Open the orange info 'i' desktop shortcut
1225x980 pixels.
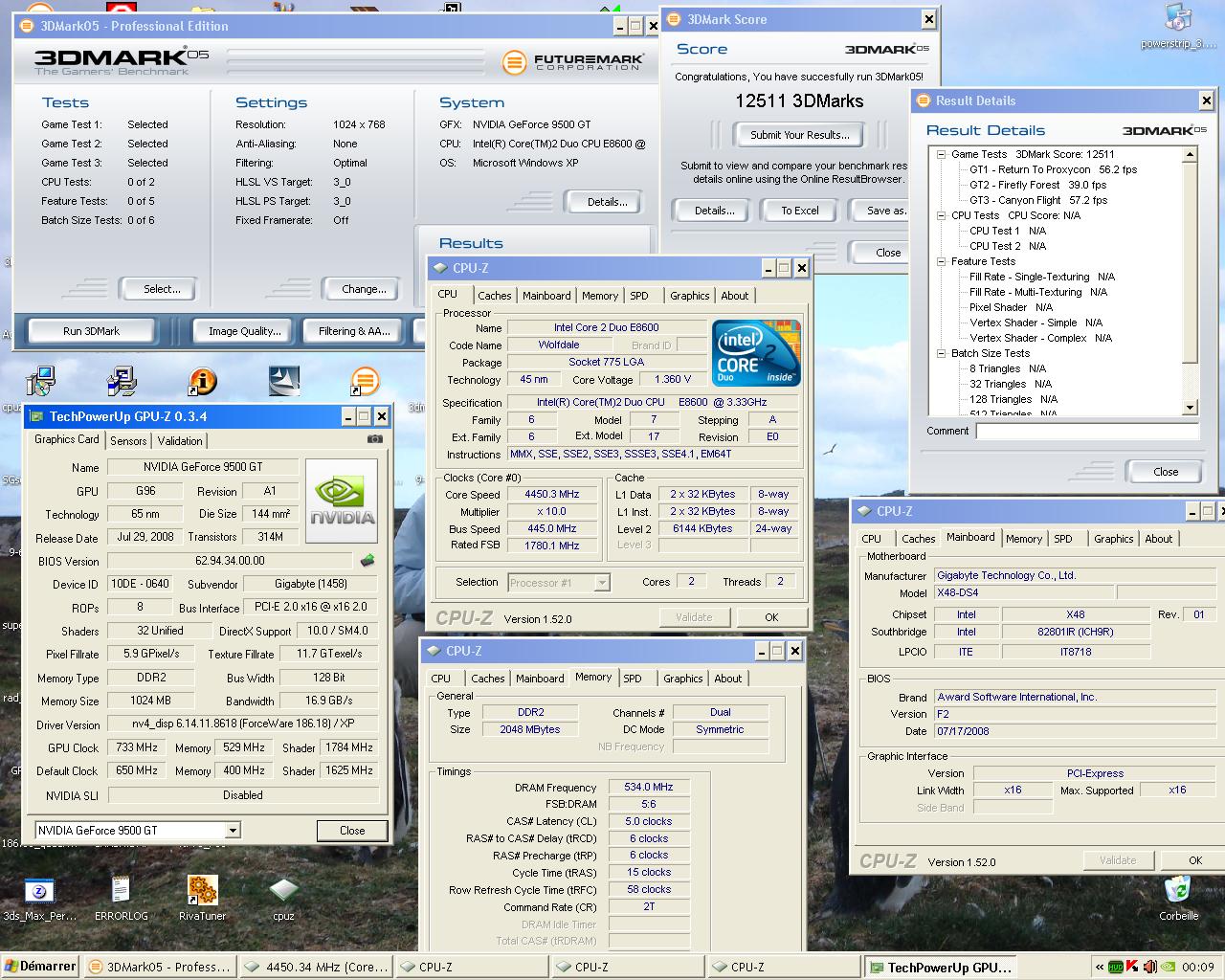pos(202,382)
